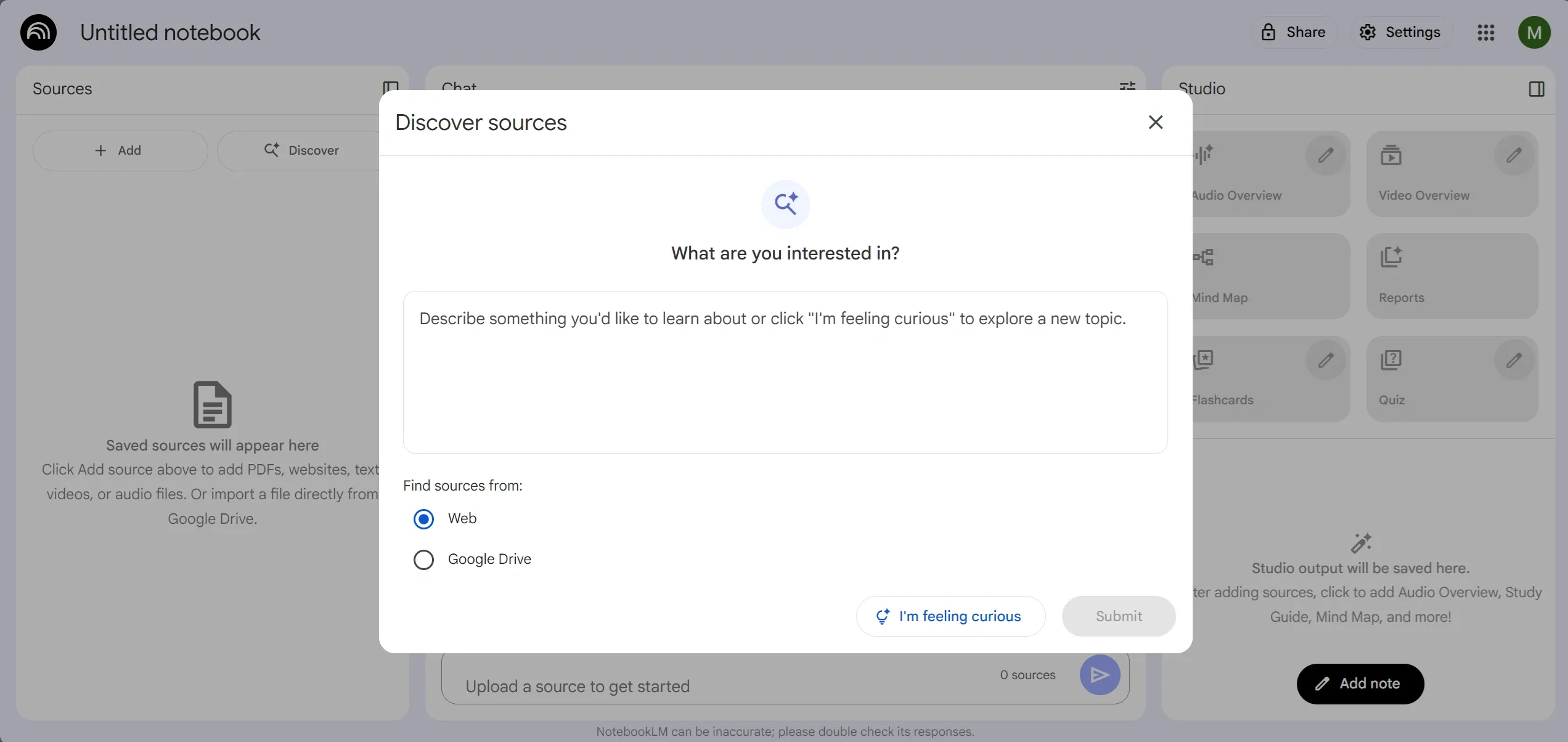
Task: Open the Share dialog
Action: (x=1294, y=32)
